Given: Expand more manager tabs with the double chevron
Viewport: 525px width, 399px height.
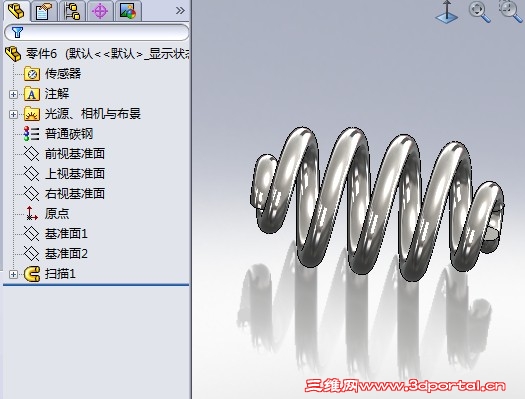Looking at the screenshot, I should [x=180, y=11].
